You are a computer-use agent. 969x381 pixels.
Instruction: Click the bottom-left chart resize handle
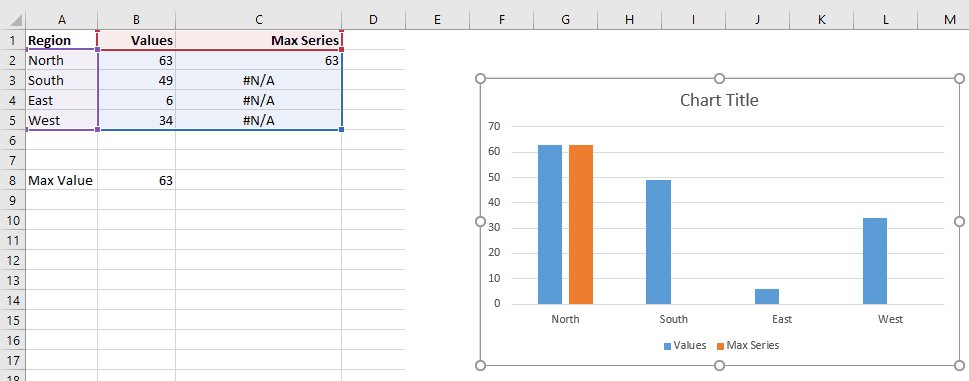point(480,366)
